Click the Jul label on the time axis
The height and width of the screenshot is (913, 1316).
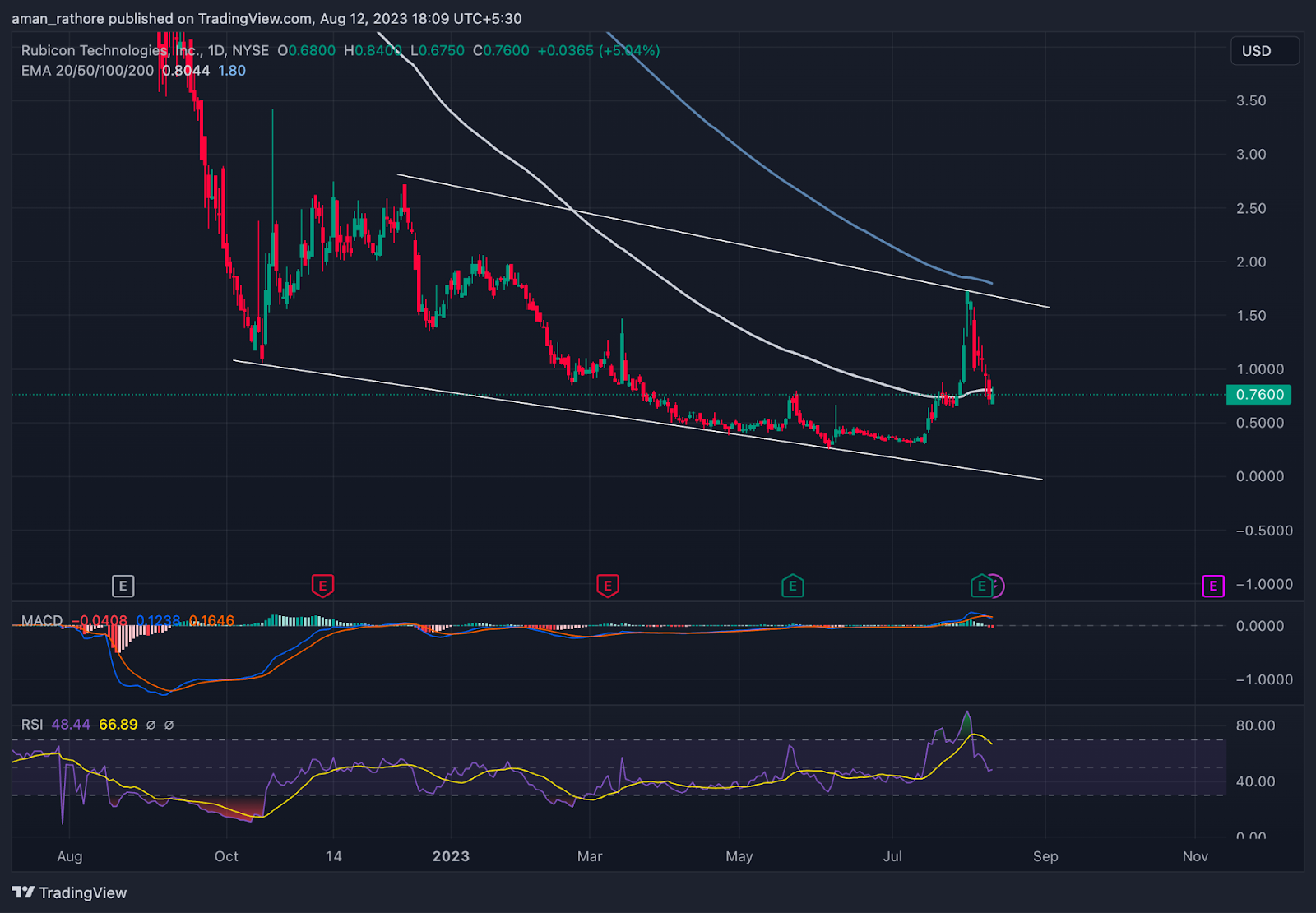pyautogui.click(x=892, y=856)
